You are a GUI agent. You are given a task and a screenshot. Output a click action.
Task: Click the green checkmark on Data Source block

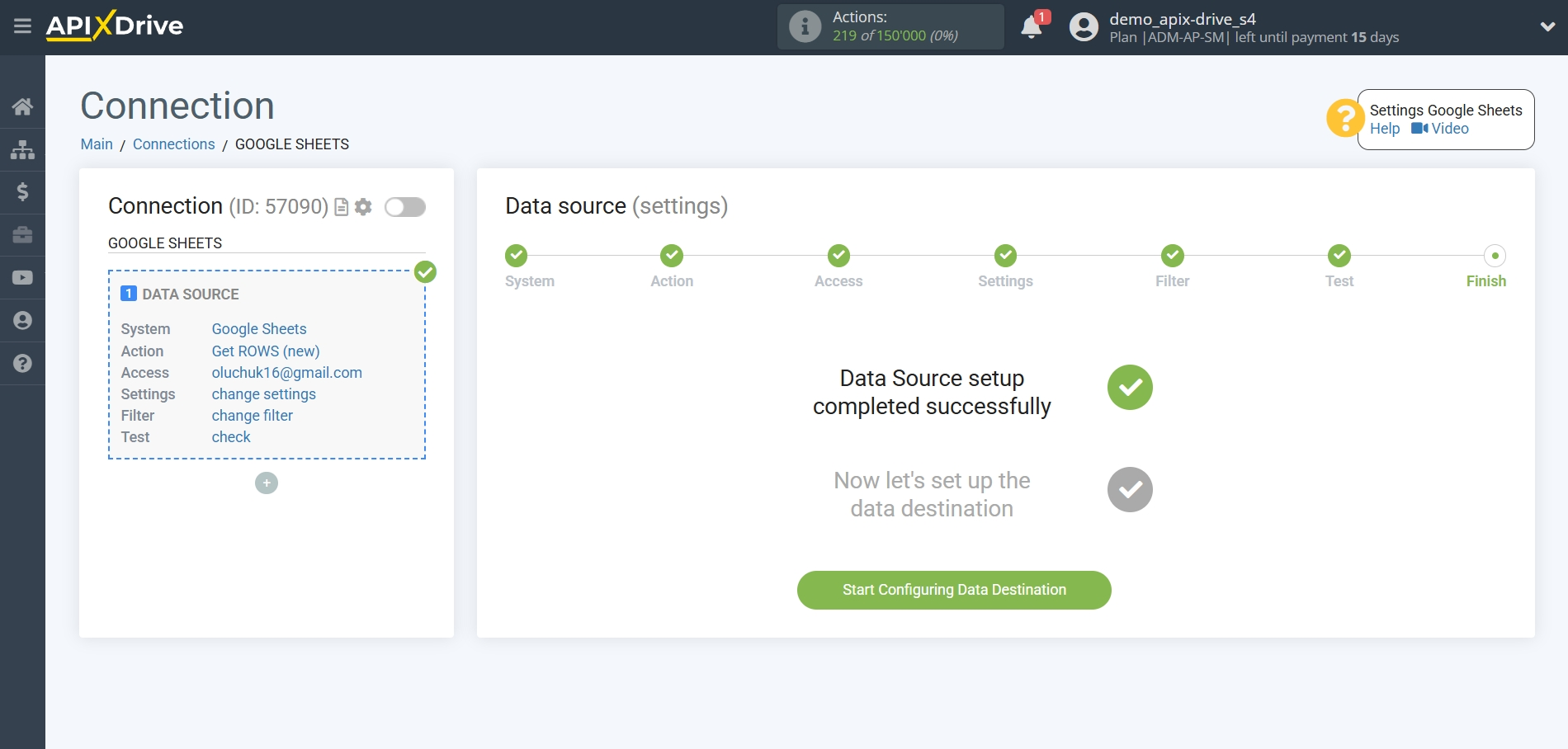pyautogui.click(x=425, y=271)
